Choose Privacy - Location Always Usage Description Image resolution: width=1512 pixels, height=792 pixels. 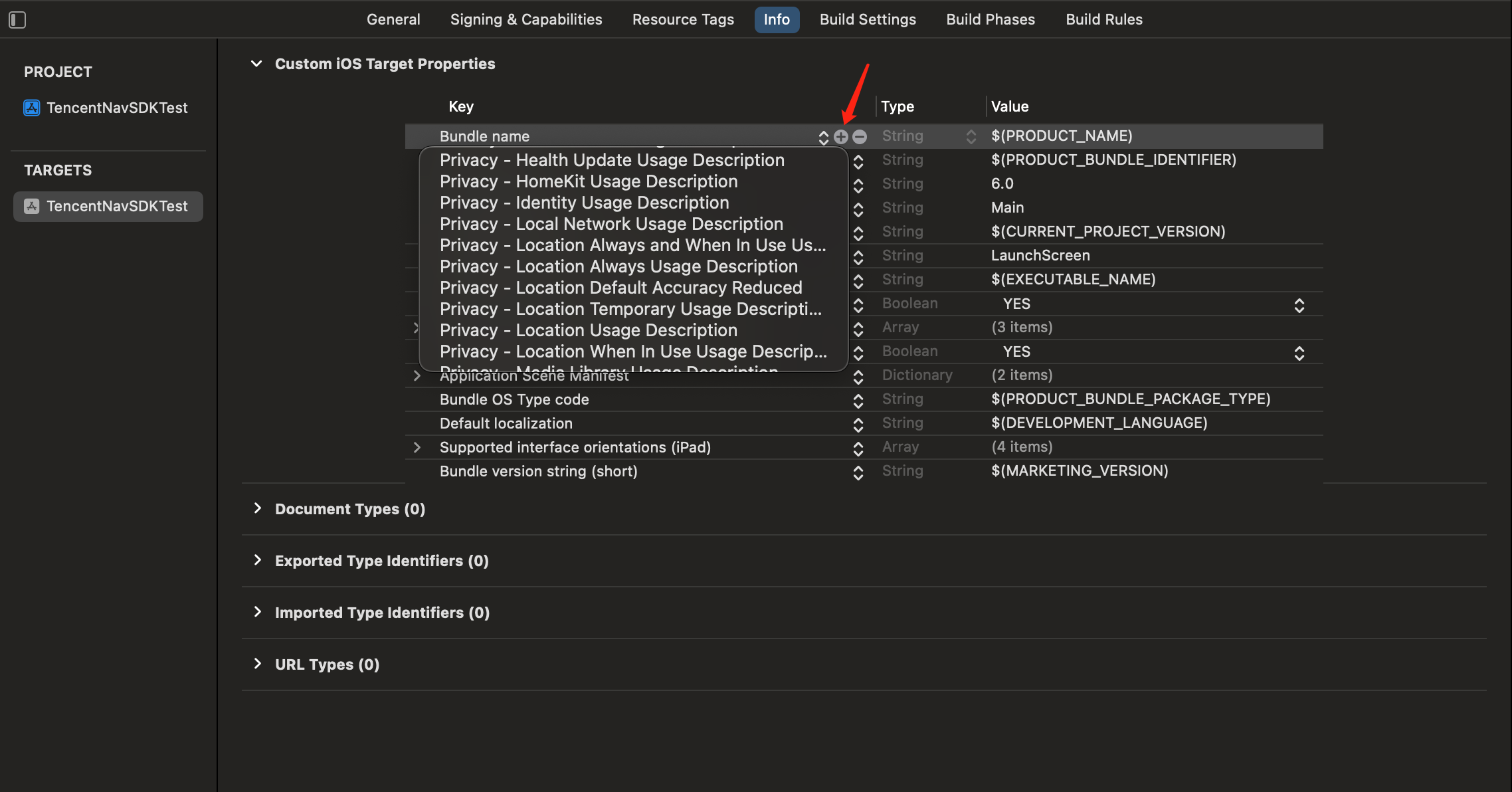click(x=618, y=266)
